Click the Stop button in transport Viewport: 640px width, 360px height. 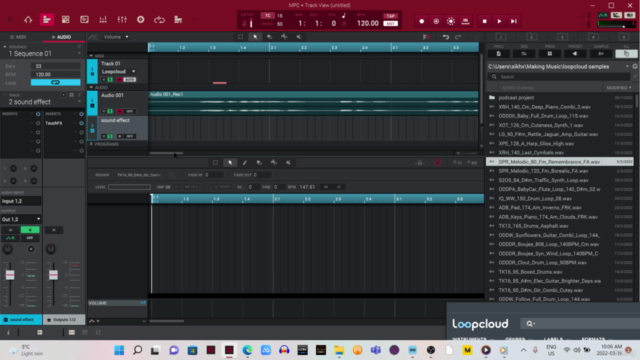point(484,21)
